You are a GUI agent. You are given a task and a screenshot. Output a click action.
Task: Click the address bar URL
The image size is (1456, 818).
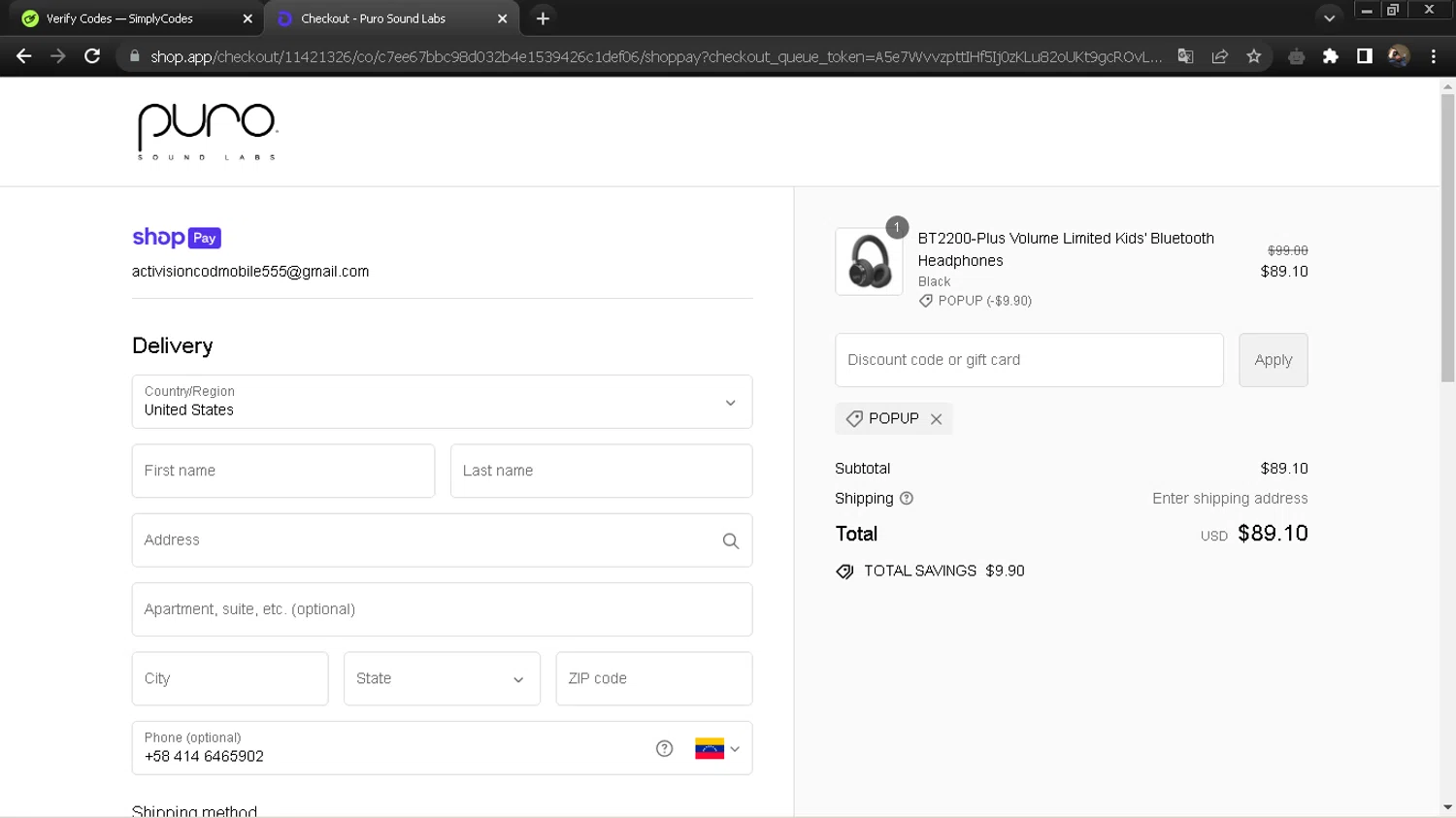click(x=655, y=56)
